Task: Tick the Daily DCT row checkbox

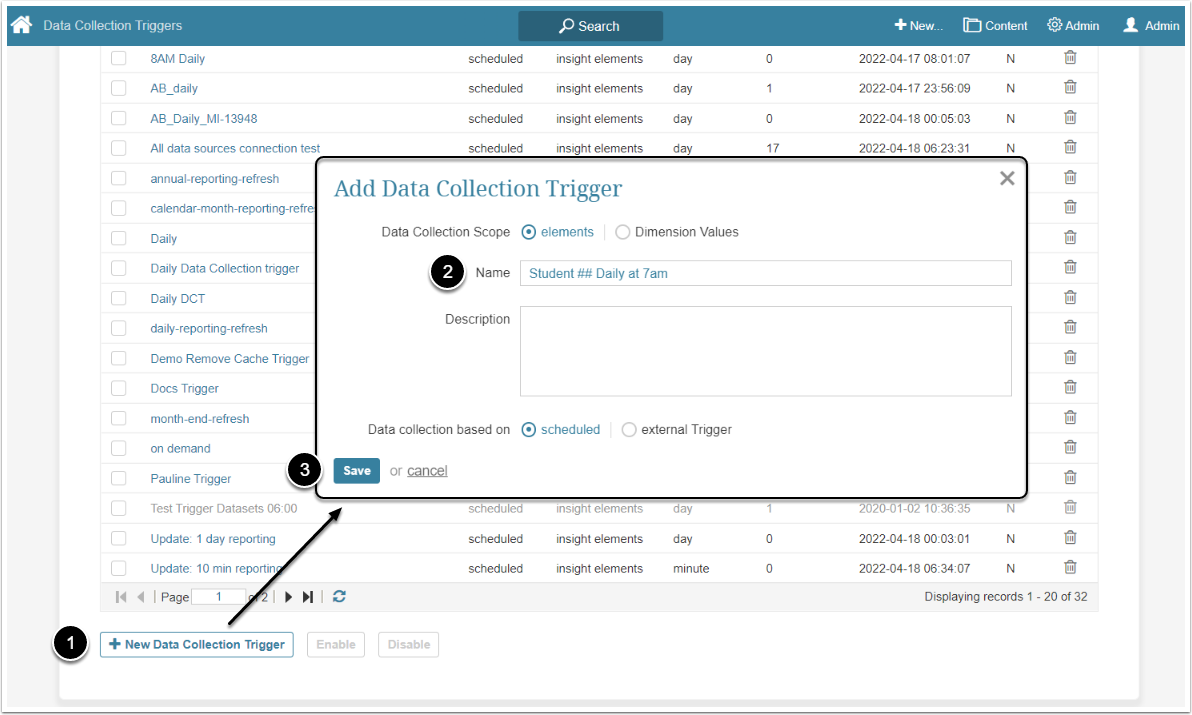Action: coord(119,299)
